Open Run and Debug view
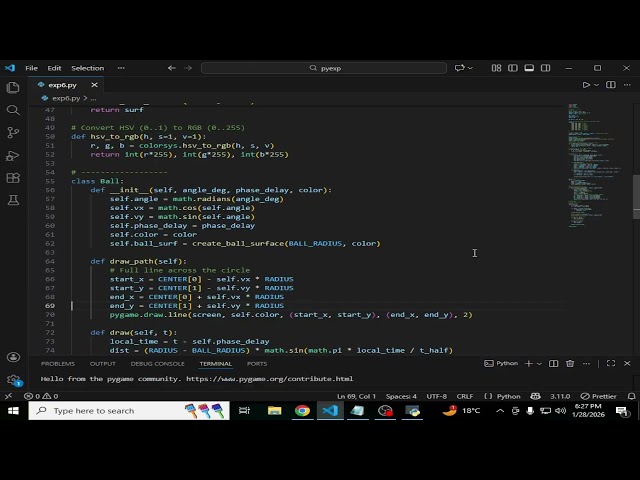Viewport: 640px width, 480px height. 12,155
